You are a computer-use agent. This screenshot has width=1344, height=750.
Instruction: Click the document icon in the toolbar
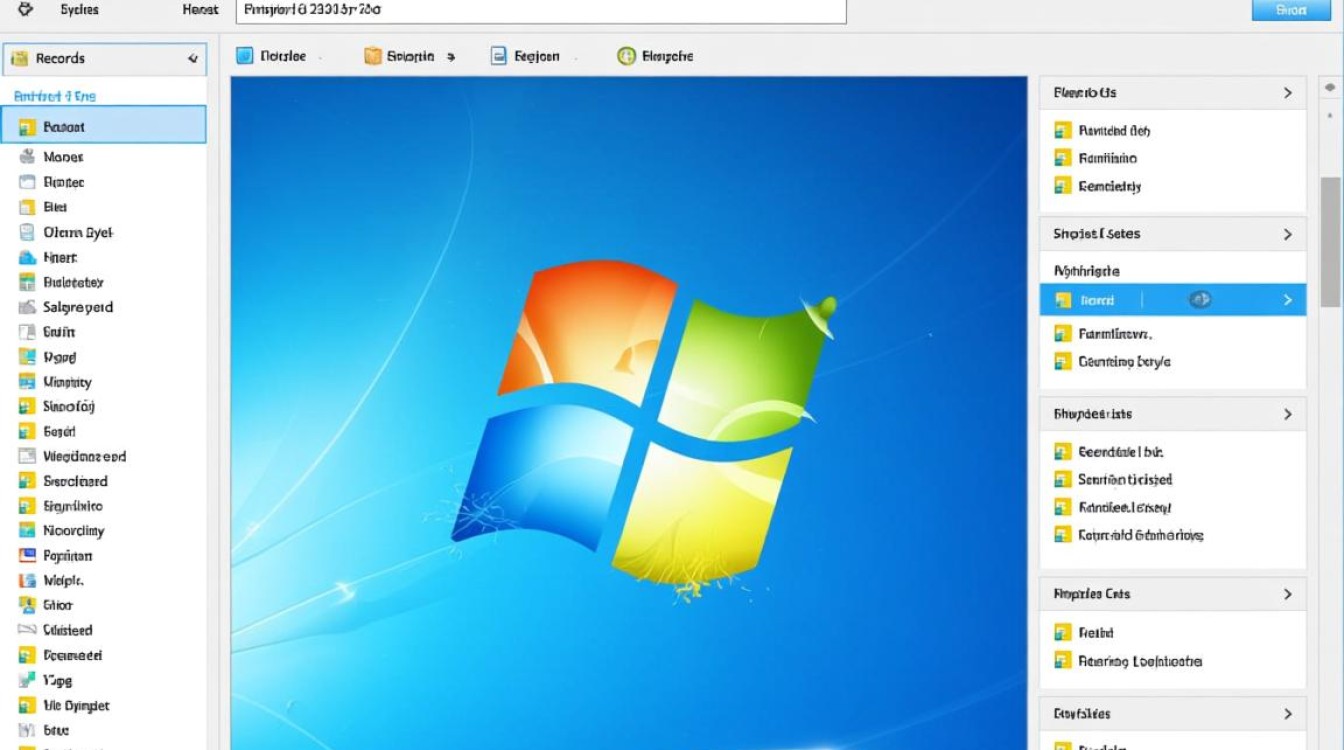pos(498,56)
